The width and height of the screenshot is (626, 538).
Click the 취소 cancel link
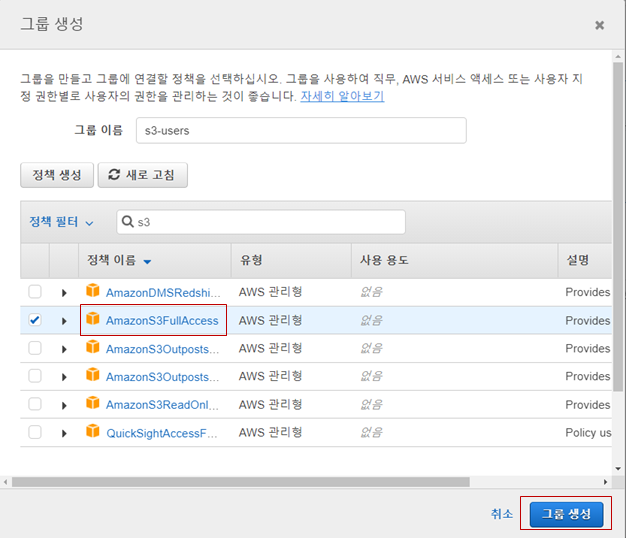[501, 514]
